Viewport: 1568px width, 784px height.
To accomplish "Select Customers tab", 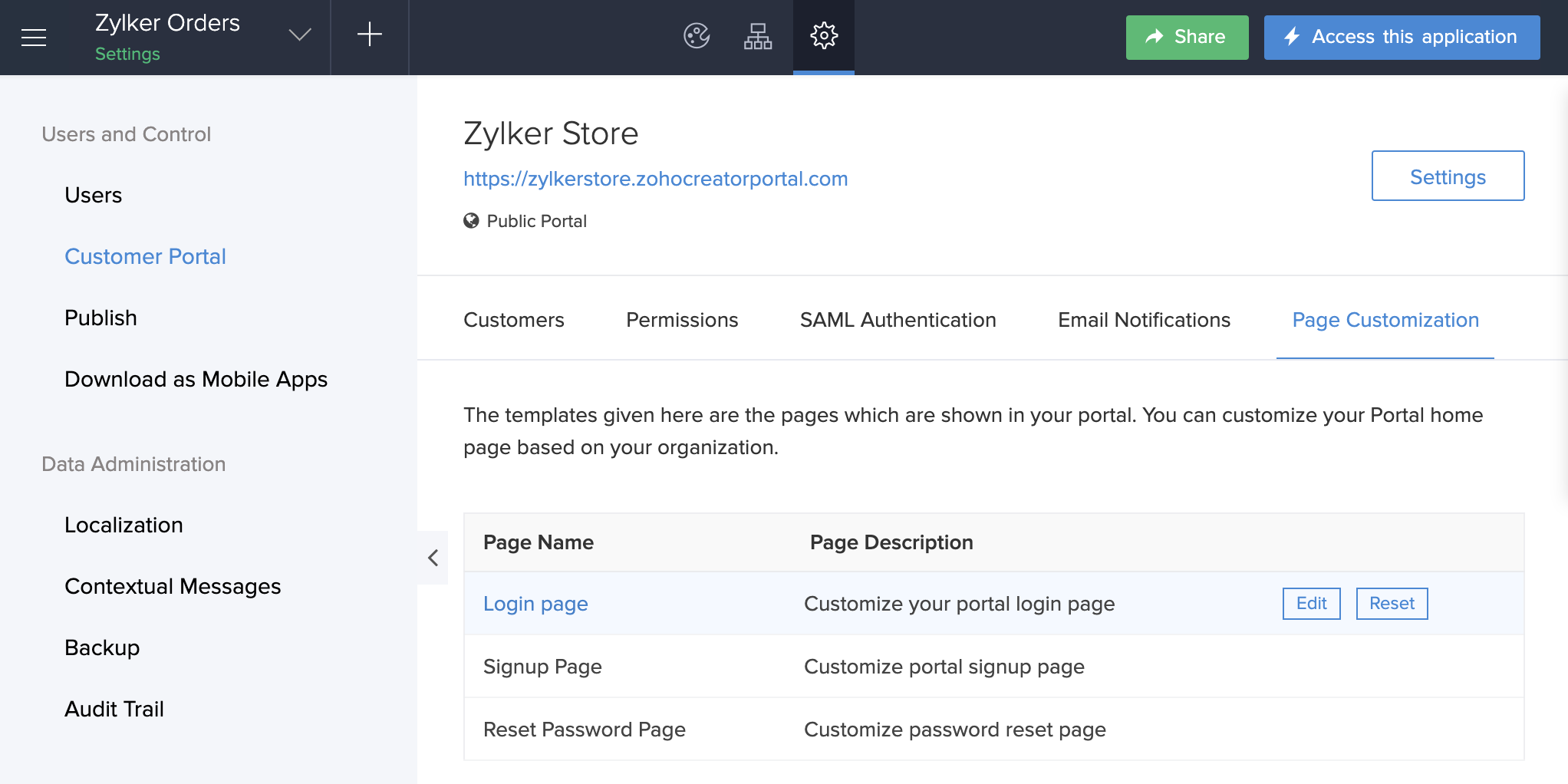I will tap(513, 320).
